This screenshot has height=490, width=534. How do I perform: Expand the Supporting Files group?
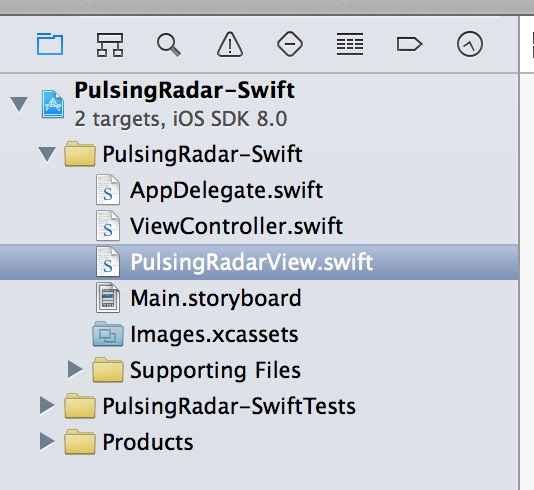click(75, 369)
